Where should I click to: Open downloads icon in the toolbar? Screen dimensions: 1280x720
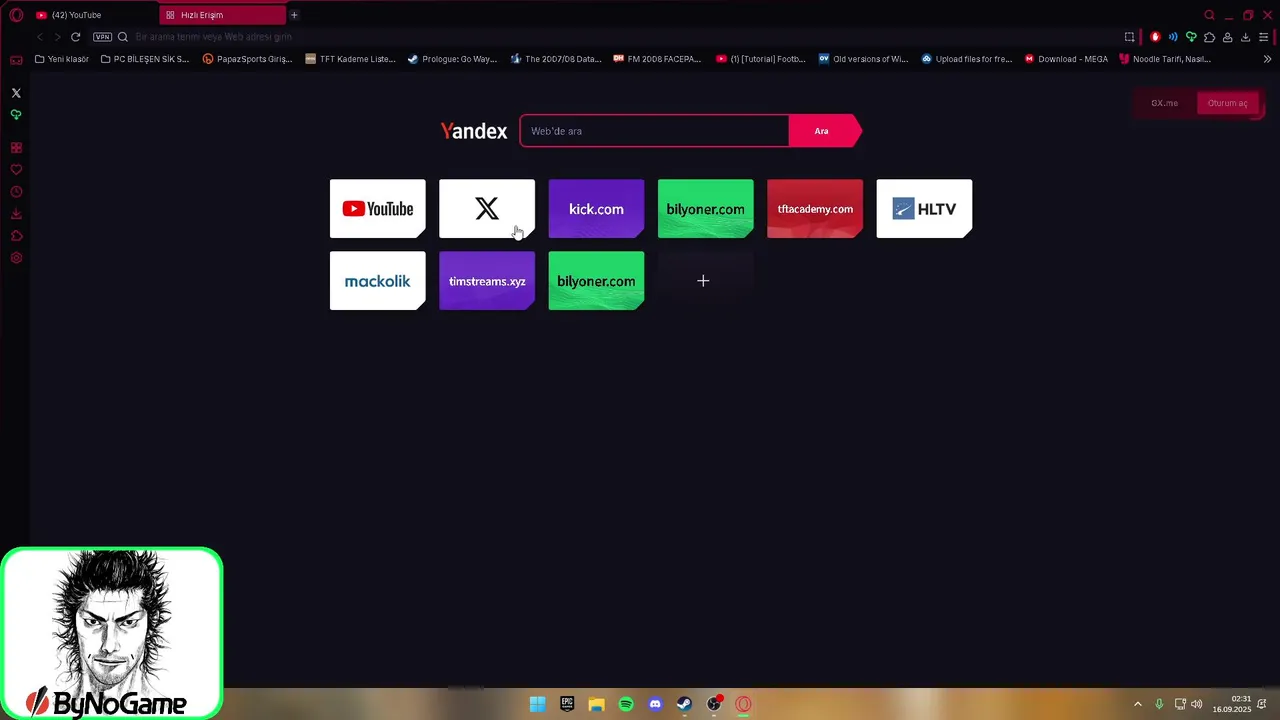(x=1245, y=37)
